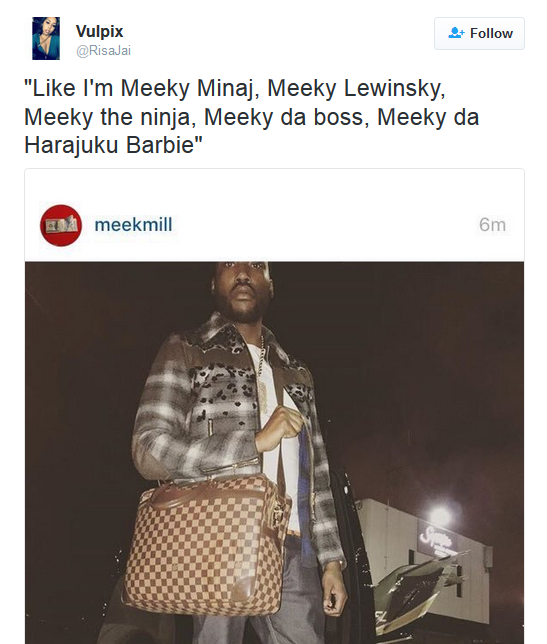Open the Vulpix display name link

coord(99,31)
